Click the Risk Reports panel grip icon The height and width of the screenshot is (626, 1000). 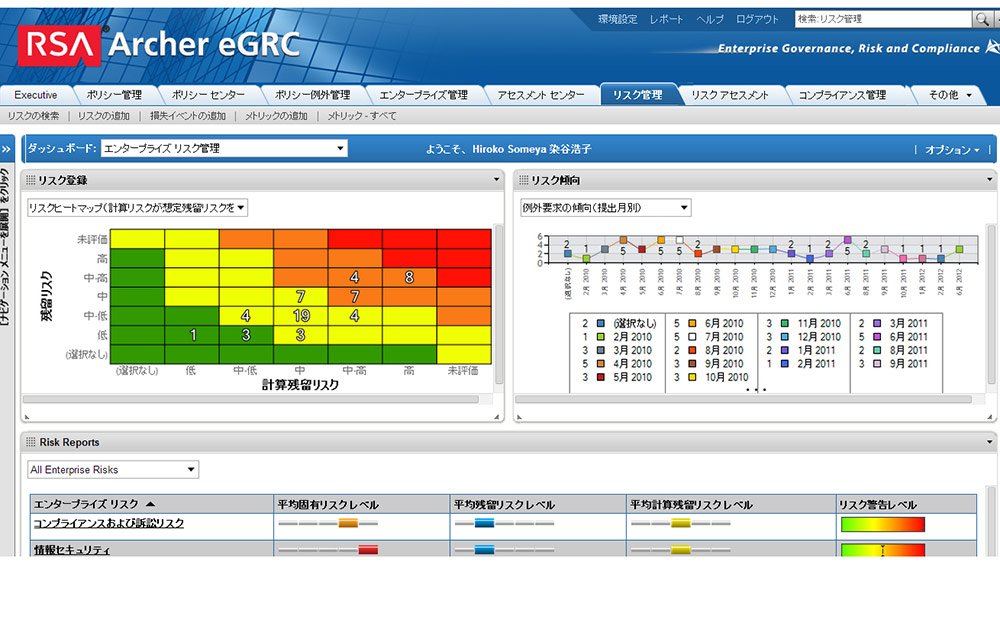(31, 442)
